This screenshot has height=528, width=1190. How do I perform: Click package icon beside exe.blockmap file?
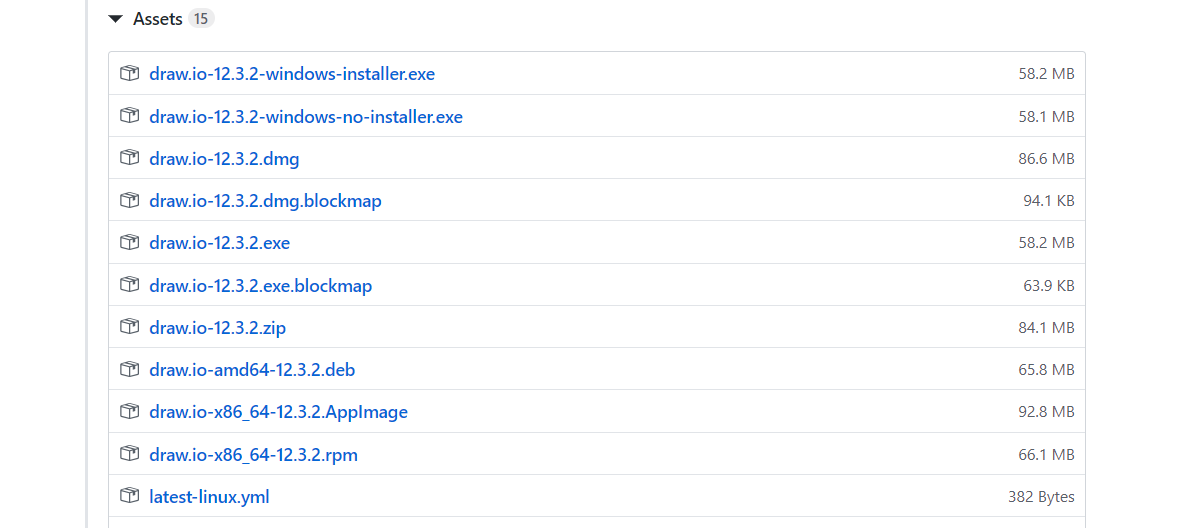tap(130, 285)
